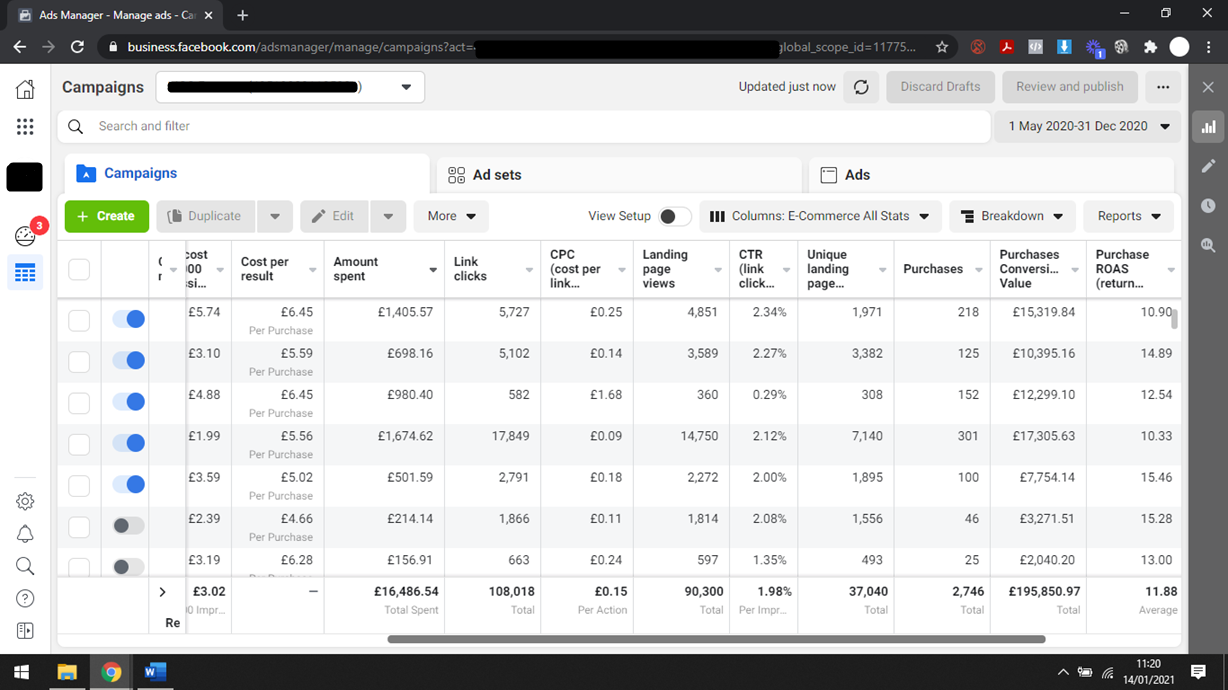Open Columns: E-Commerce All Stats dropdown
Image resolution: width=1228 pixels, height=690 pixels.
click(820, 216)
